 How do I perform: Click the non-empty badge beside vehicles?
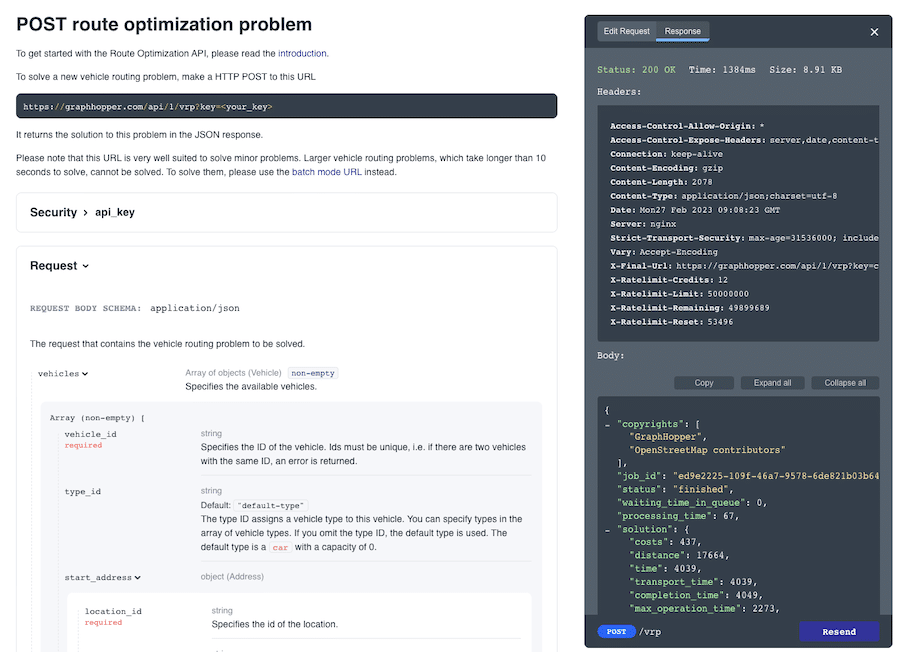[x=313, y=373]
